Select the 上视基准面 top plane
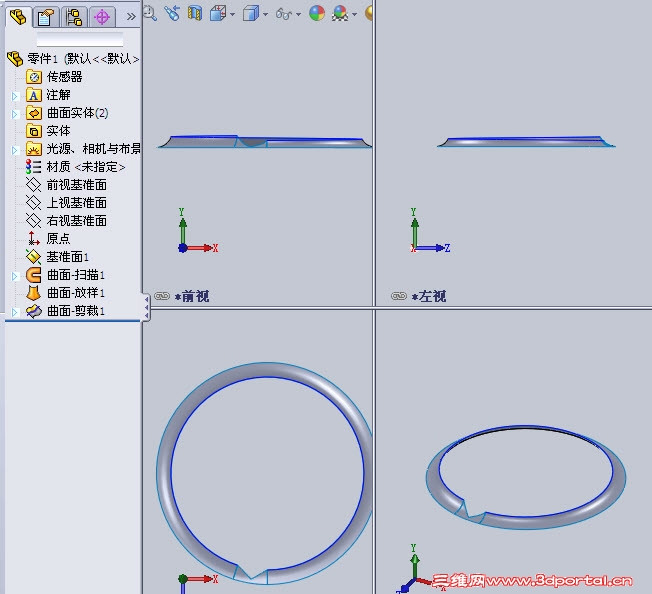The height and width of the screenshot is (594, 652). (77, 202)
